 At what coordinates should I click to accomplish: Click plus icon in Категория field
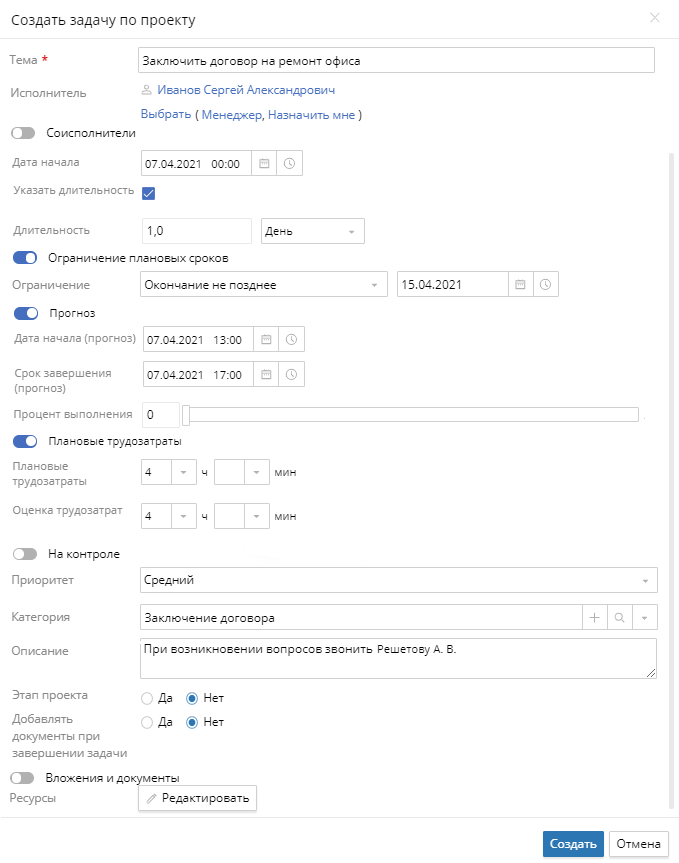click(x=594, y=618)
